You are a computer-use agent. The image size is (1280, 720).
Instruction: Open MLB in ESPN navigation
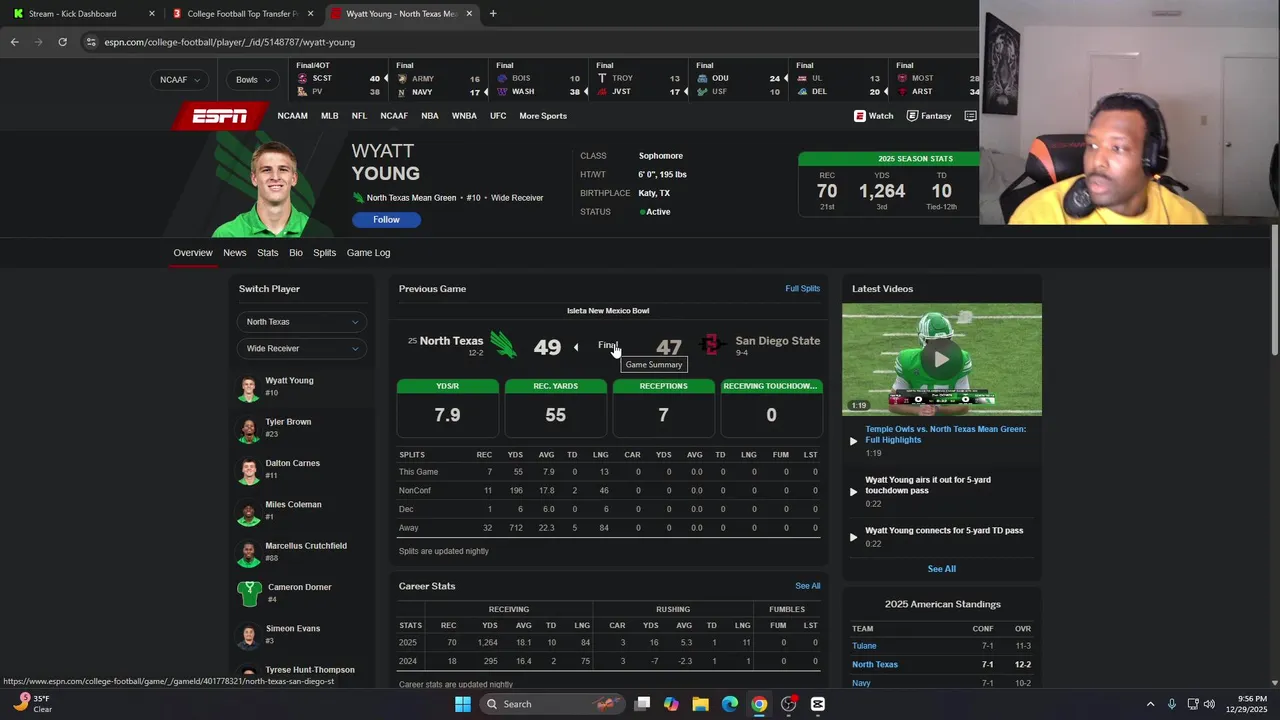click(x=329, y=116)
